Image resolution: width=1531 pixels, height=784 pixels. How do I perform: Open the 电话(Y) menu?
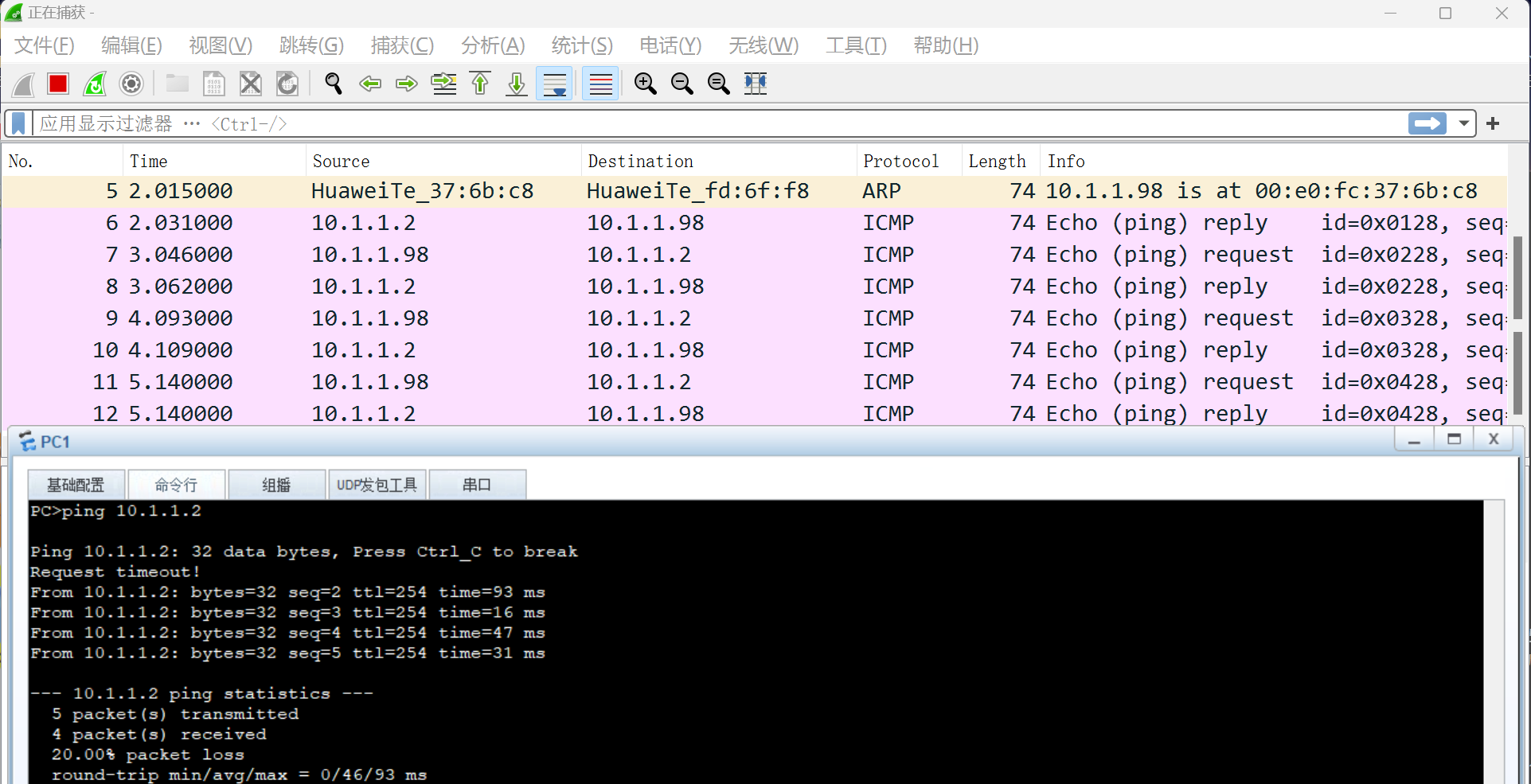click(x=670, y=45)
